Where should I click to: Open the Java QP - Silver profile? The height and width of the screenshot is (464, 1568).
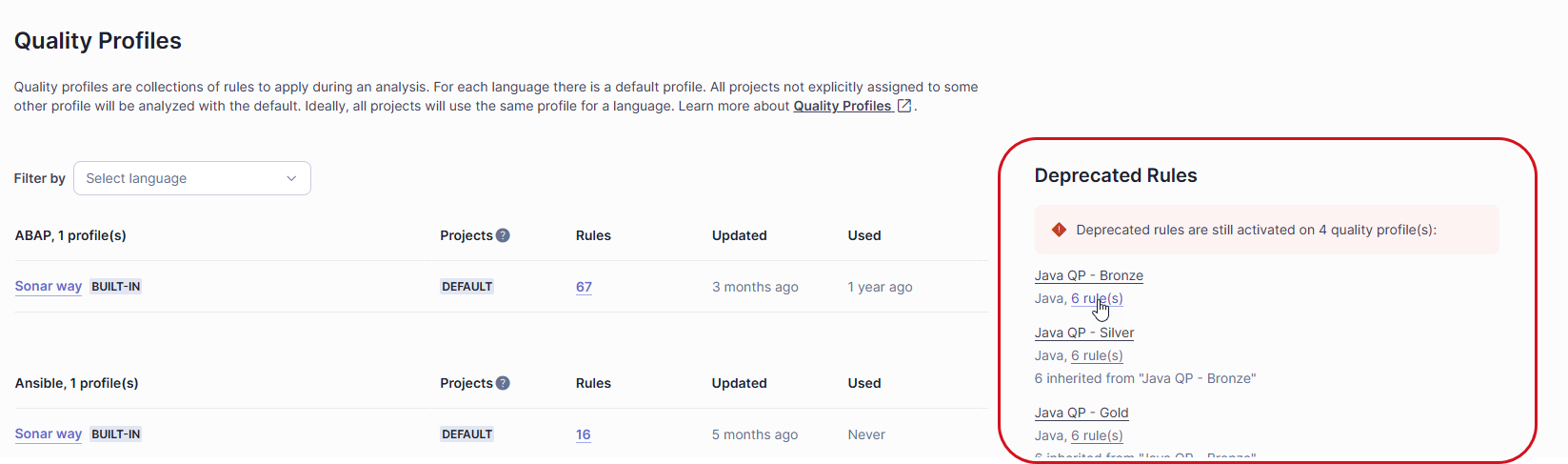click(1083, 333)
